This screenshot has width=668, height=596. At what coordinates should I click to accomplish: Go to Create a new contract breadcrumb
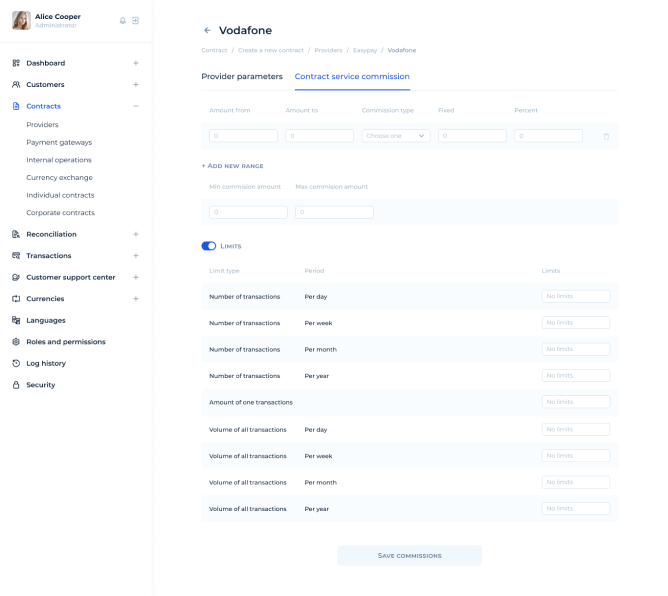pyautogui.click(x=271, y=50)
